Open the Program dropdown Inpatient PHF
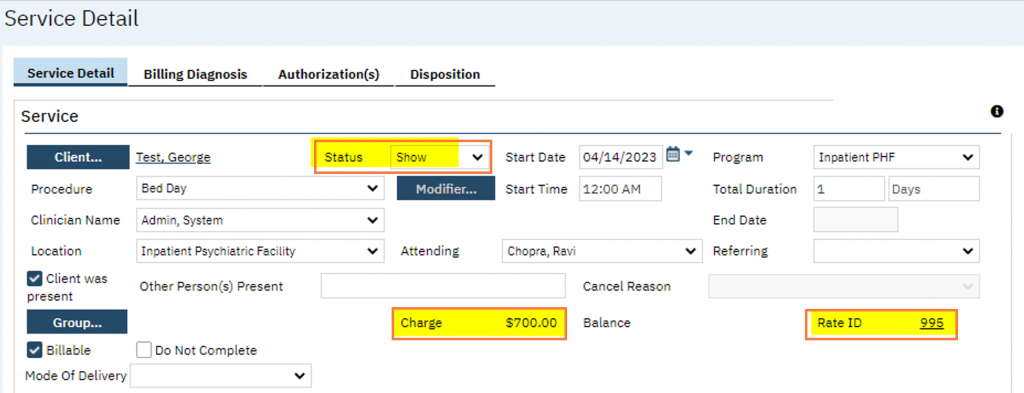The width and height of the screenshot is (1024, 393). [x=896, y=157]
